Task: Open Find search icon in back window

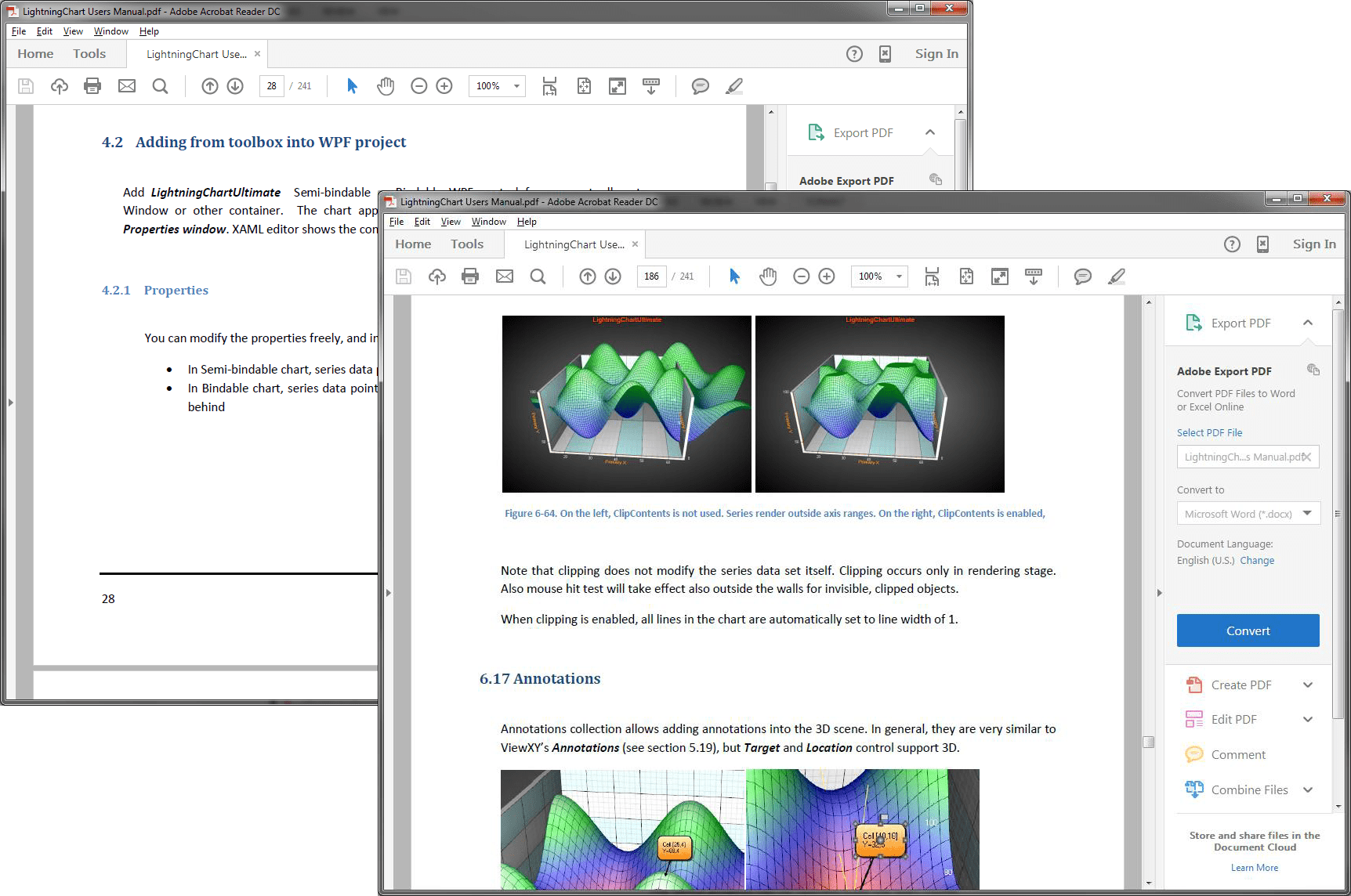Action: (160, 86)
